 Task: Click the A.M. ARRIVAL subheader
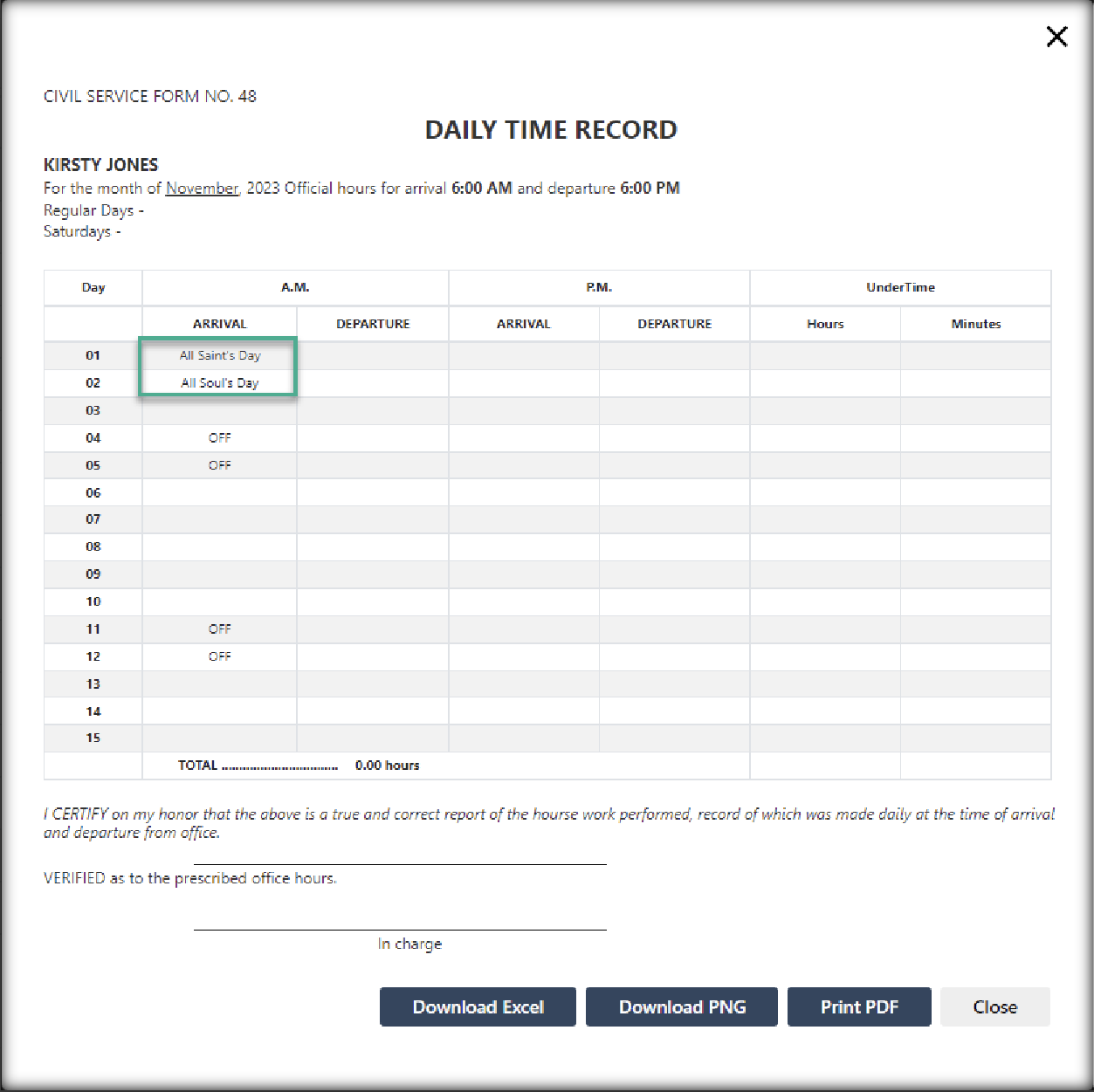[220, 324]
